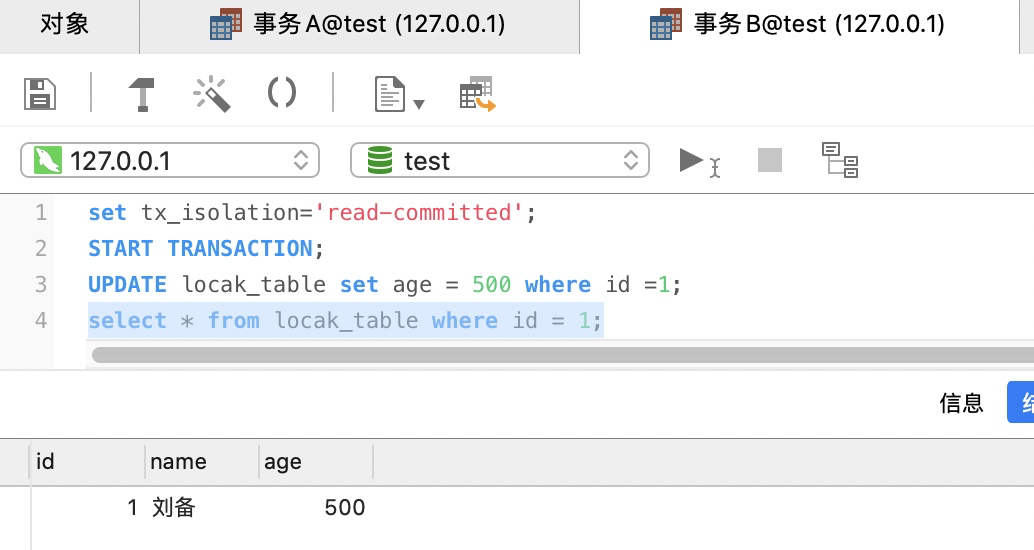Click the Export Result table icon
Image resolution: width=1034 pixels, height=550 pixels.
477,94
